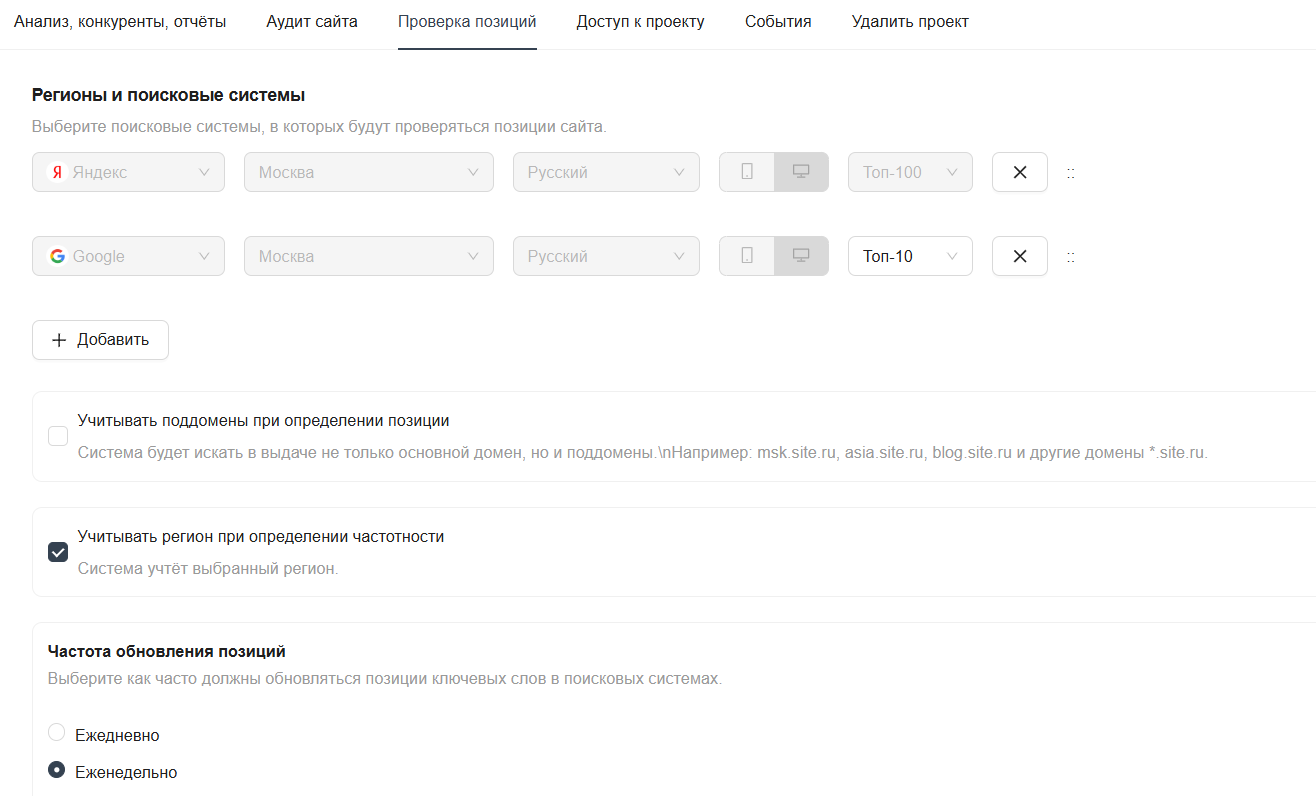Select desktop device icon in Yandex row

tap(800, 172)
